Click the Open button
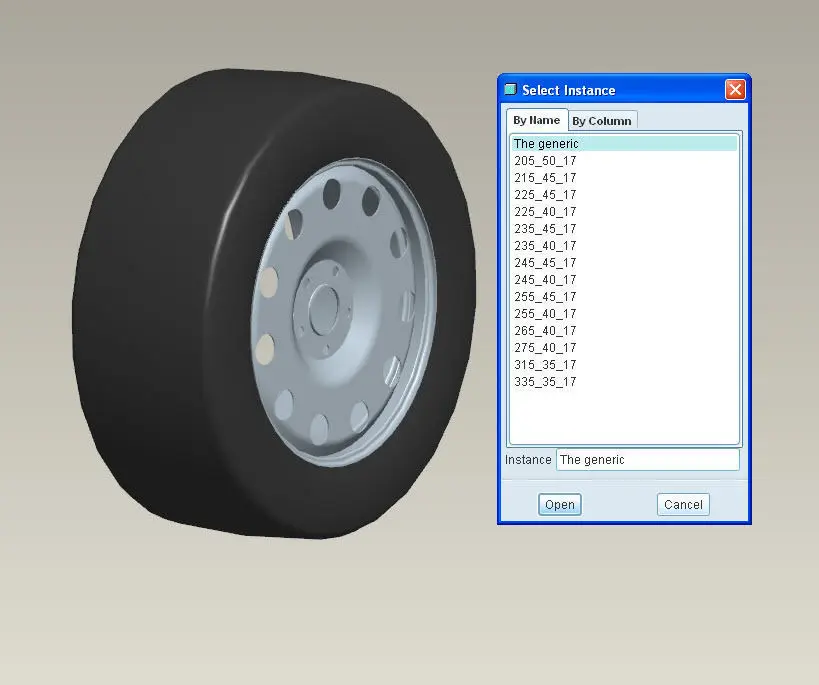The width and height of the screenshot is (819, 685). tap(559, 505)
